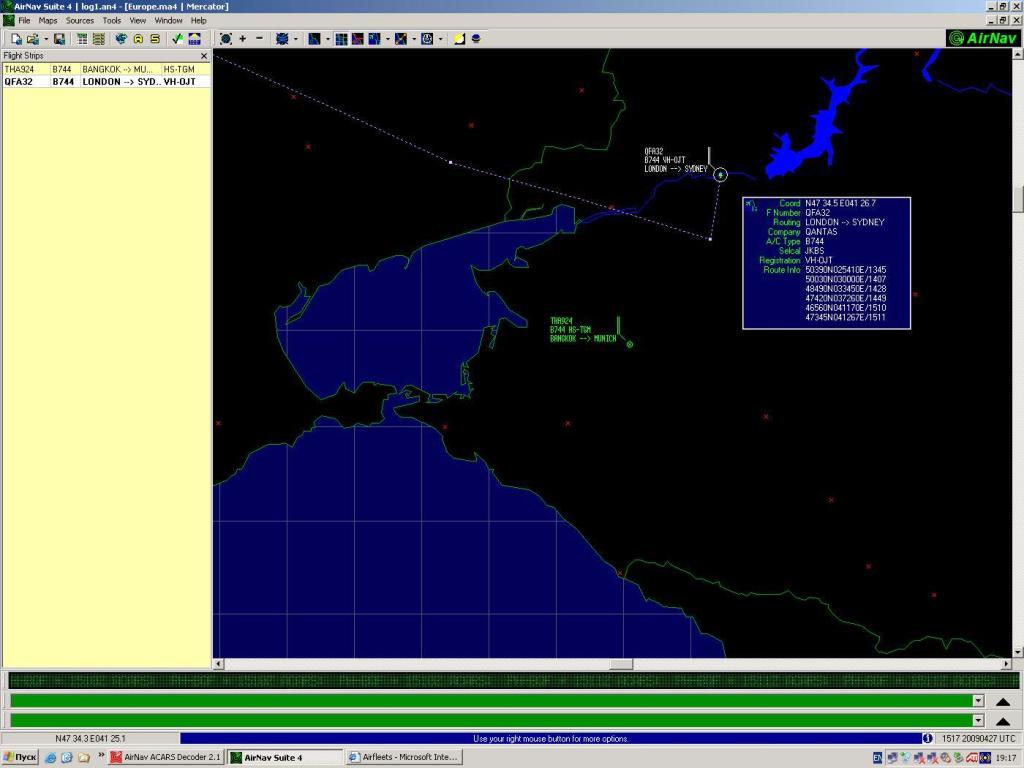Click the red-lined map overlay icon
Image resolution: width=1024 pixels, height=768 pixels.
pos(358,39)
